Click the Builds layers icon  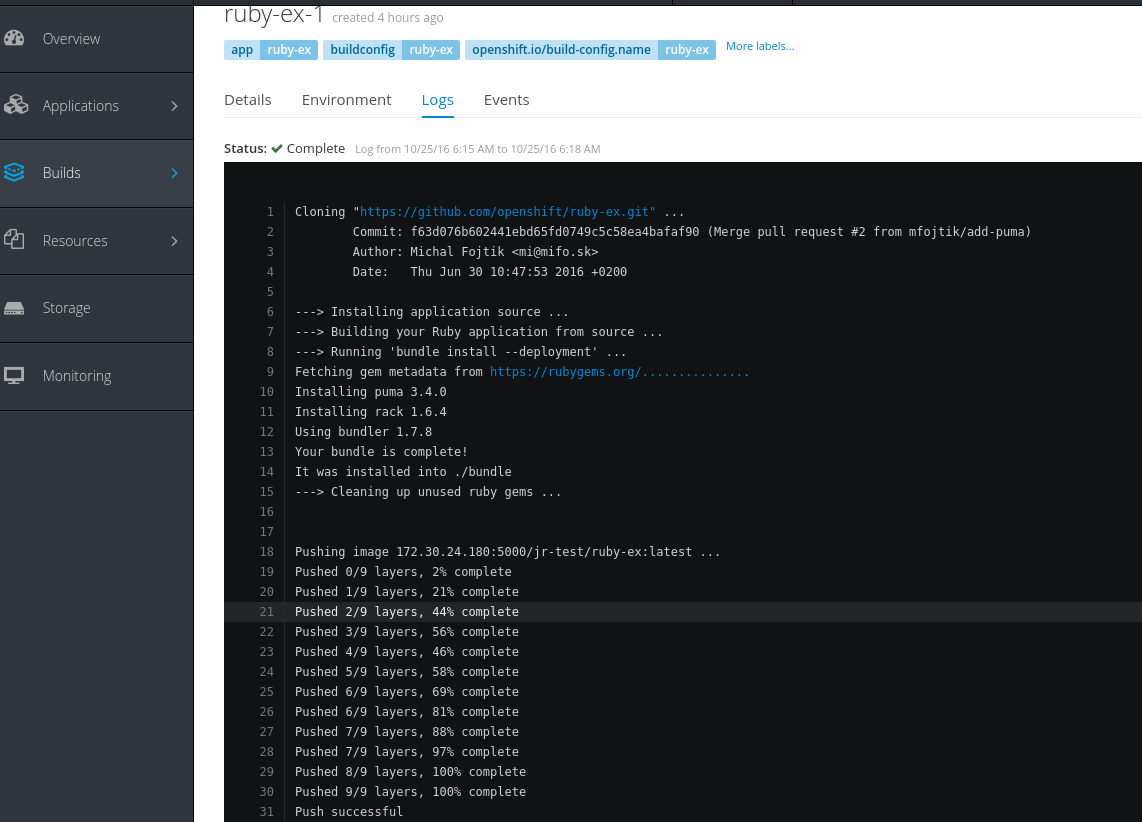pos(14,173)
